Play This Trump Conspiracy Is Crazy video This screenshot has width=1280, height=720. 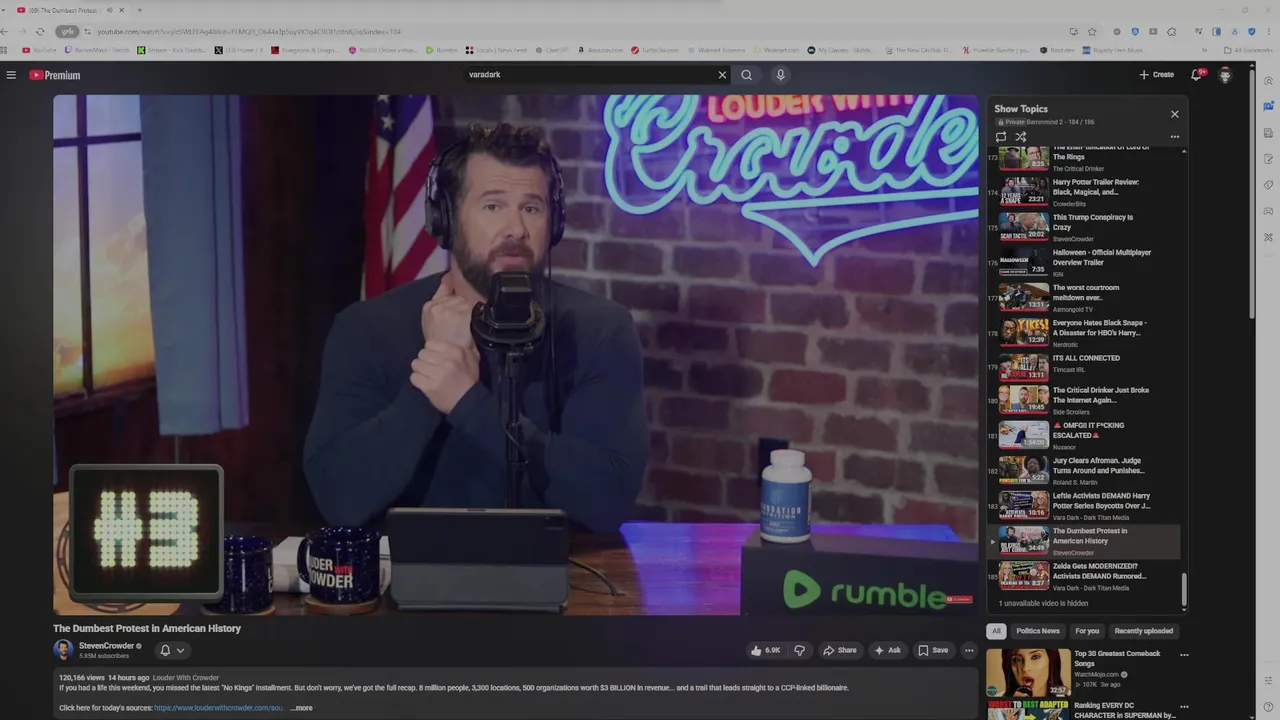pos(1084,227)
